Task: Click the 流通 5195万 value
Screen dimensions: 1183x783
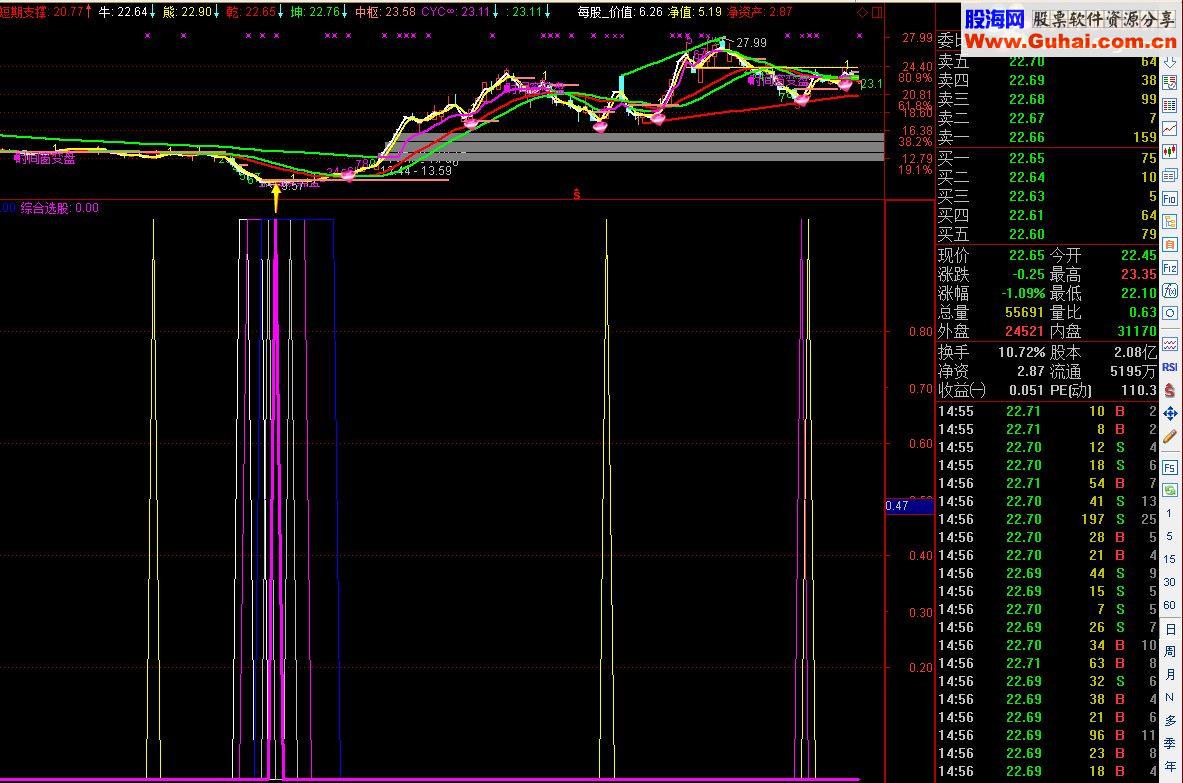Action: (1133, 372)
